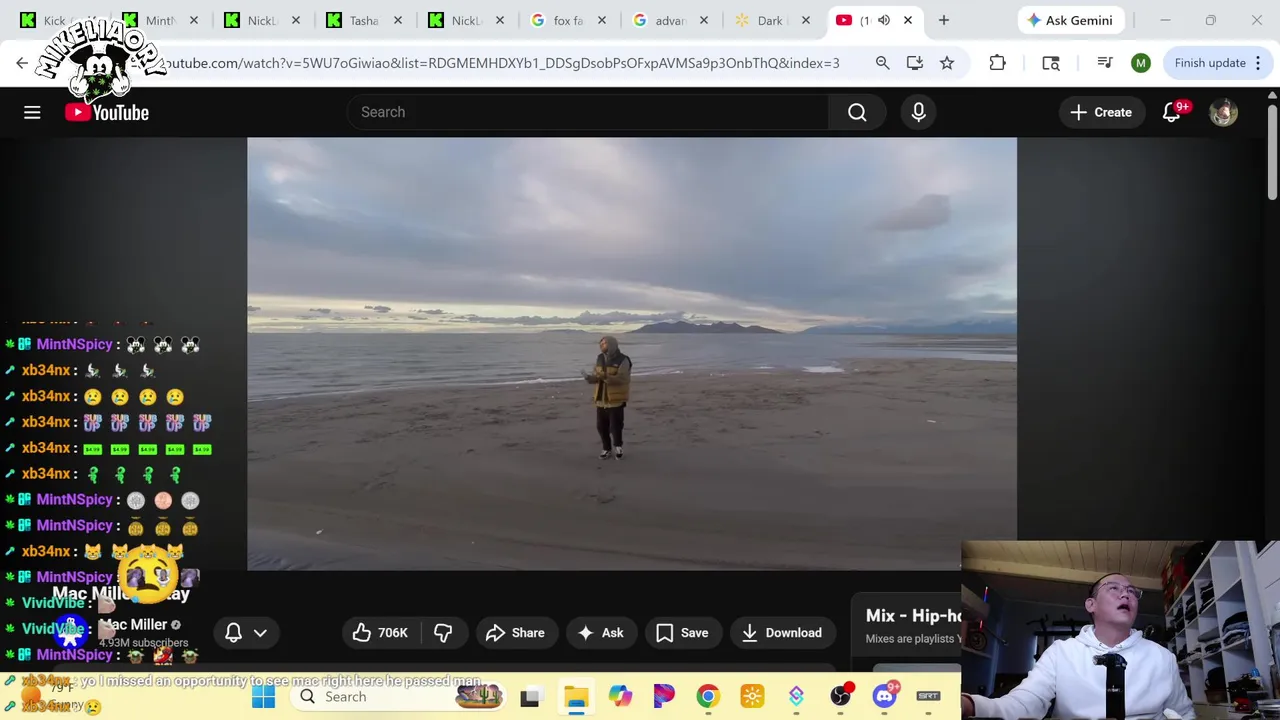Open the Chrome extensions puzzle icon

(997, 63)
